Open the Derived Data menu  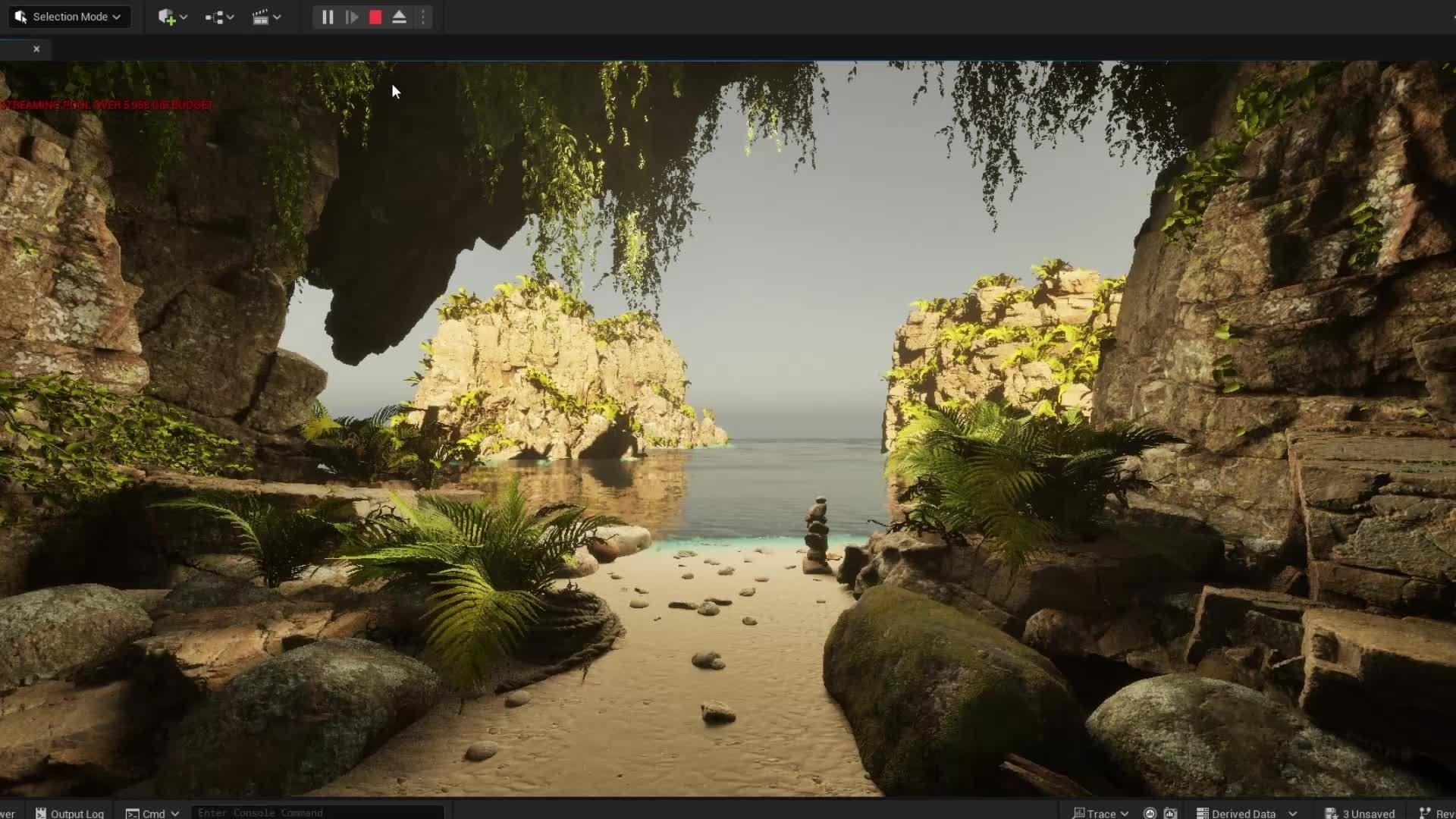coord(1246,813)
